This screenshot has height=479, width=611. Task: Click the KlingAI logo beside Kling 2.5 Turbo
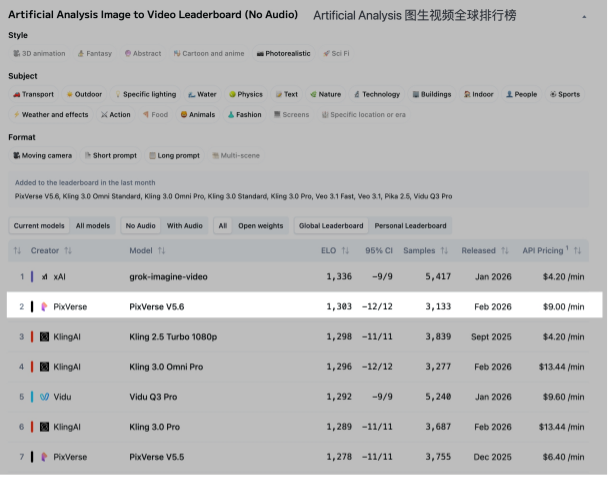click(x=44, y=337)
